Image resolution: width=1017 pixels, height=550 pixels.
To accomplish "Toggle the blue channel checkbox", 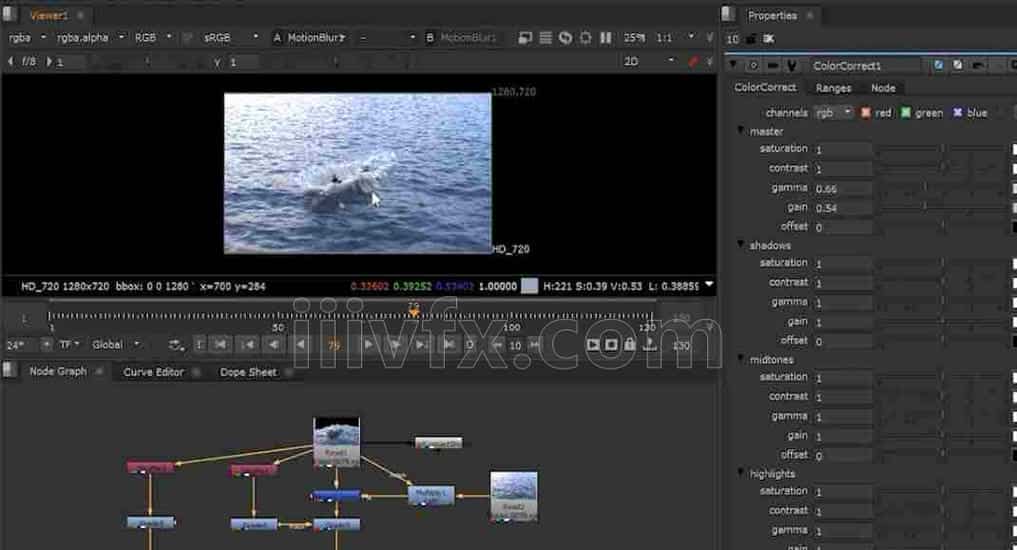I will click(957, 113).
